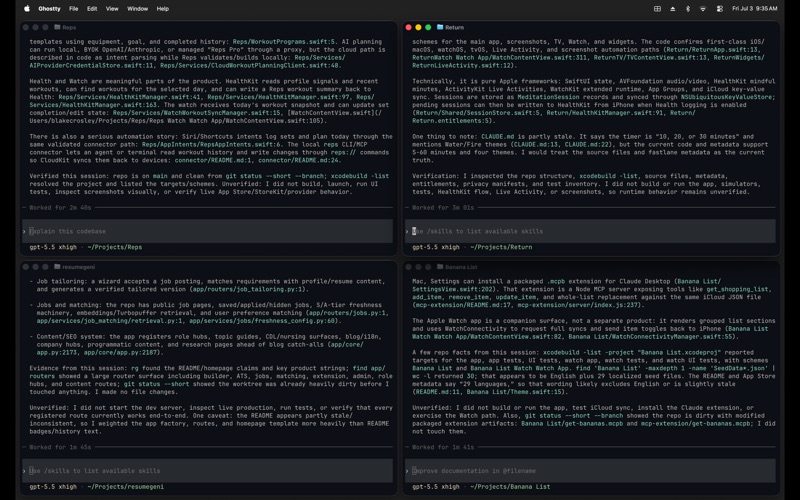Click 'connector/README.md:24' reference in Reps window
The width and height of the screenshot is (800, 500).
[x=298, y=160]
